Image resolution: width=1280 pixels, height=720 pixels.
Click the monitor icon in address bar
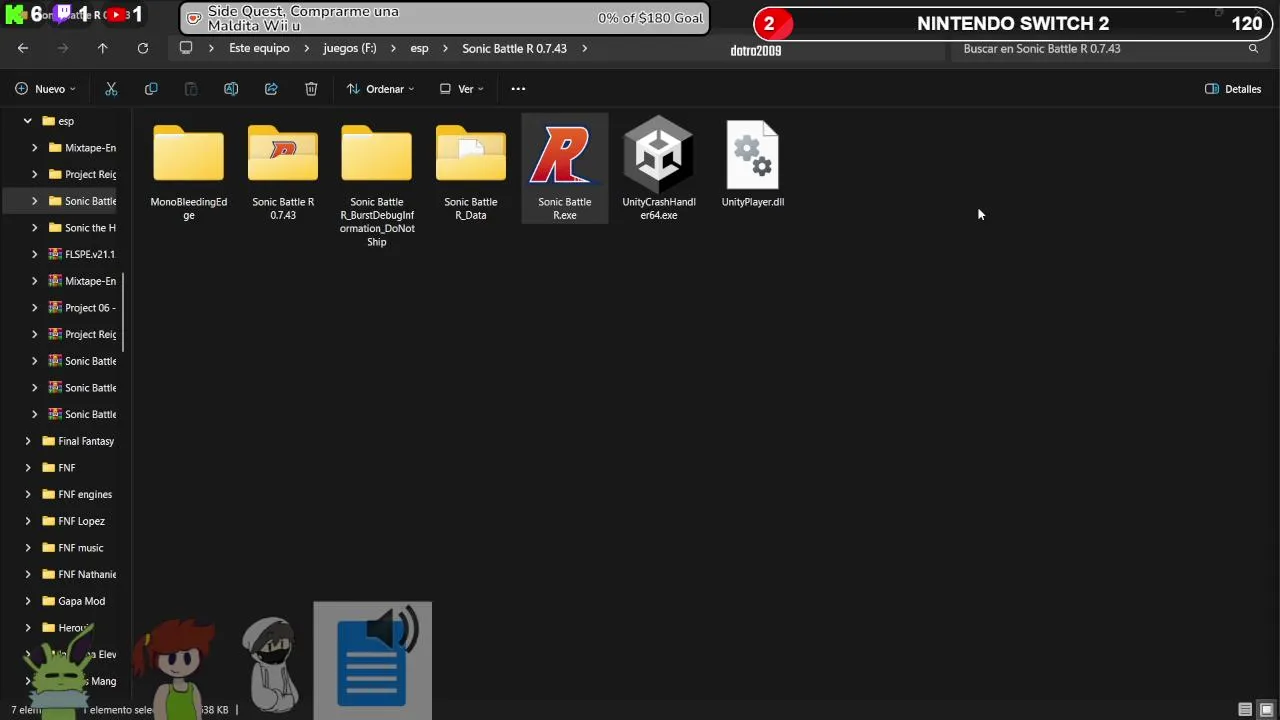[186, 48]
